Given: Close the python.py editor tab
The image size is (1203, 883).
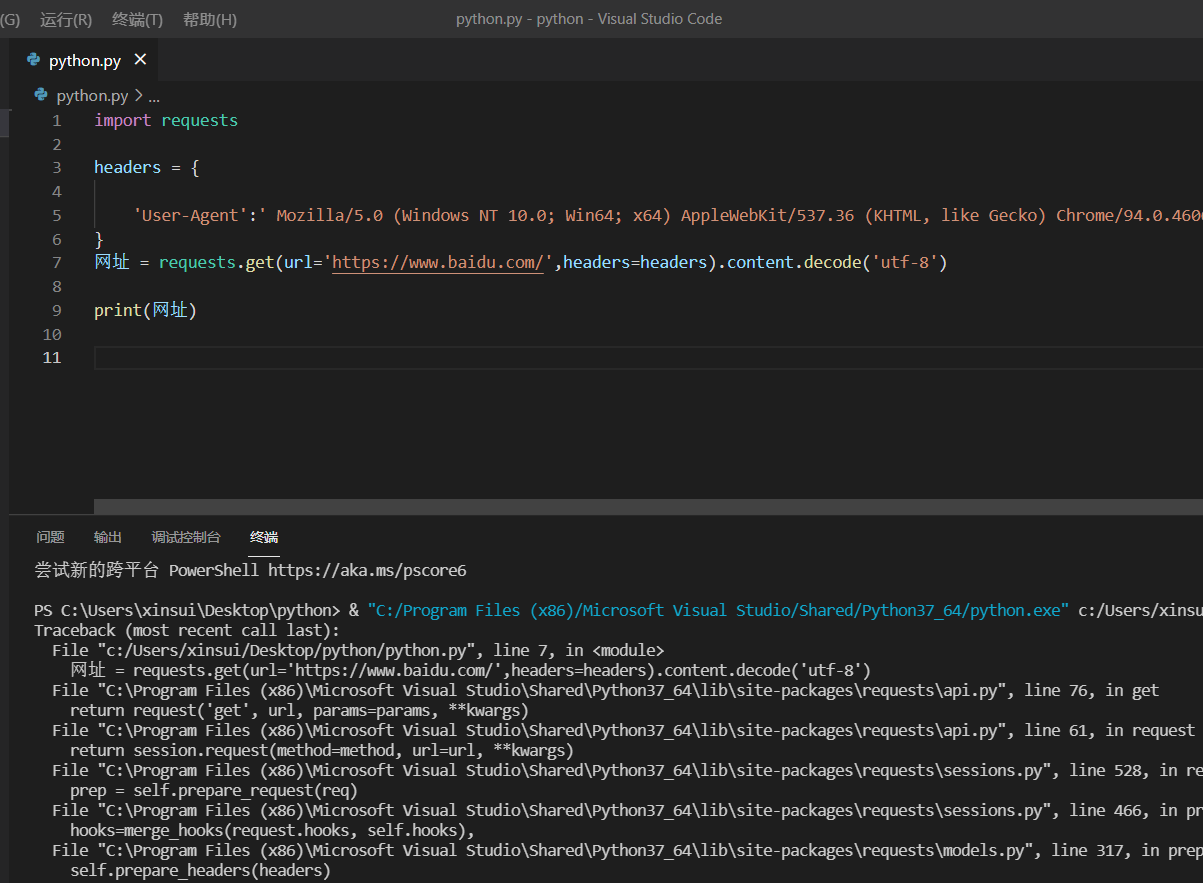Looking at the screenshot, I should pos(140,60).
